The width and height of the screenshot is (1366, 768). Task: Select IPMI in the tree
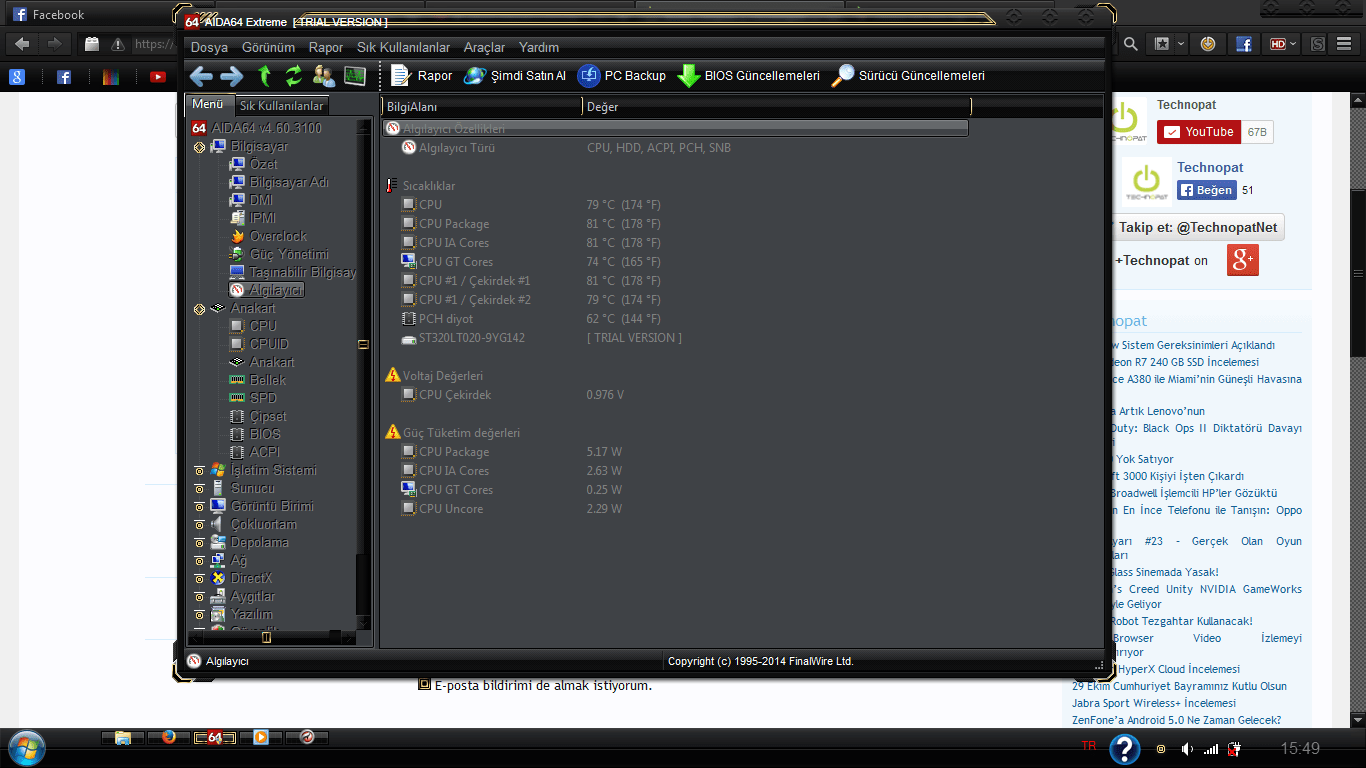coord(263,218)
